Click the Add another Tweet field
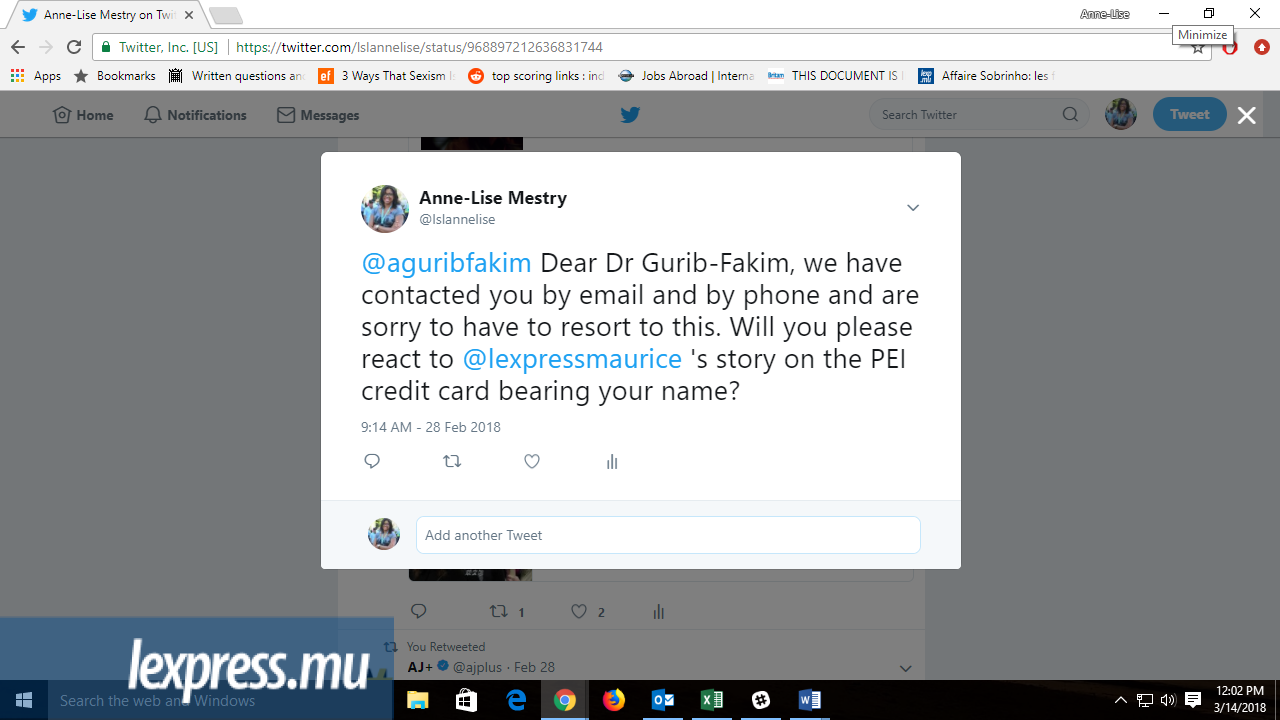Screen dimensions: 1280x720 click(668, 535)
